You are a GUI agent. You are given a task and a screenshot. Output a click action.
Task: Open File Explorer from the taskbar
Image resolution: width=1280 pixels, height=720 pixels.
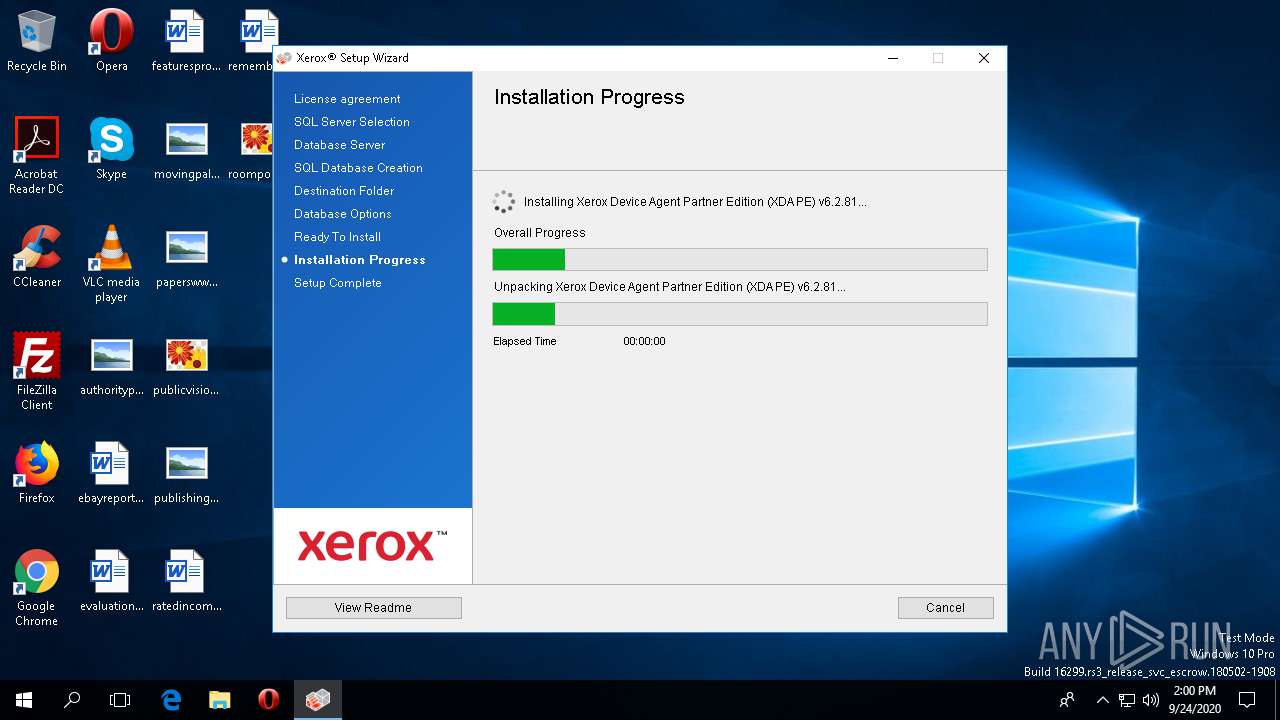[x=220, y=700]
